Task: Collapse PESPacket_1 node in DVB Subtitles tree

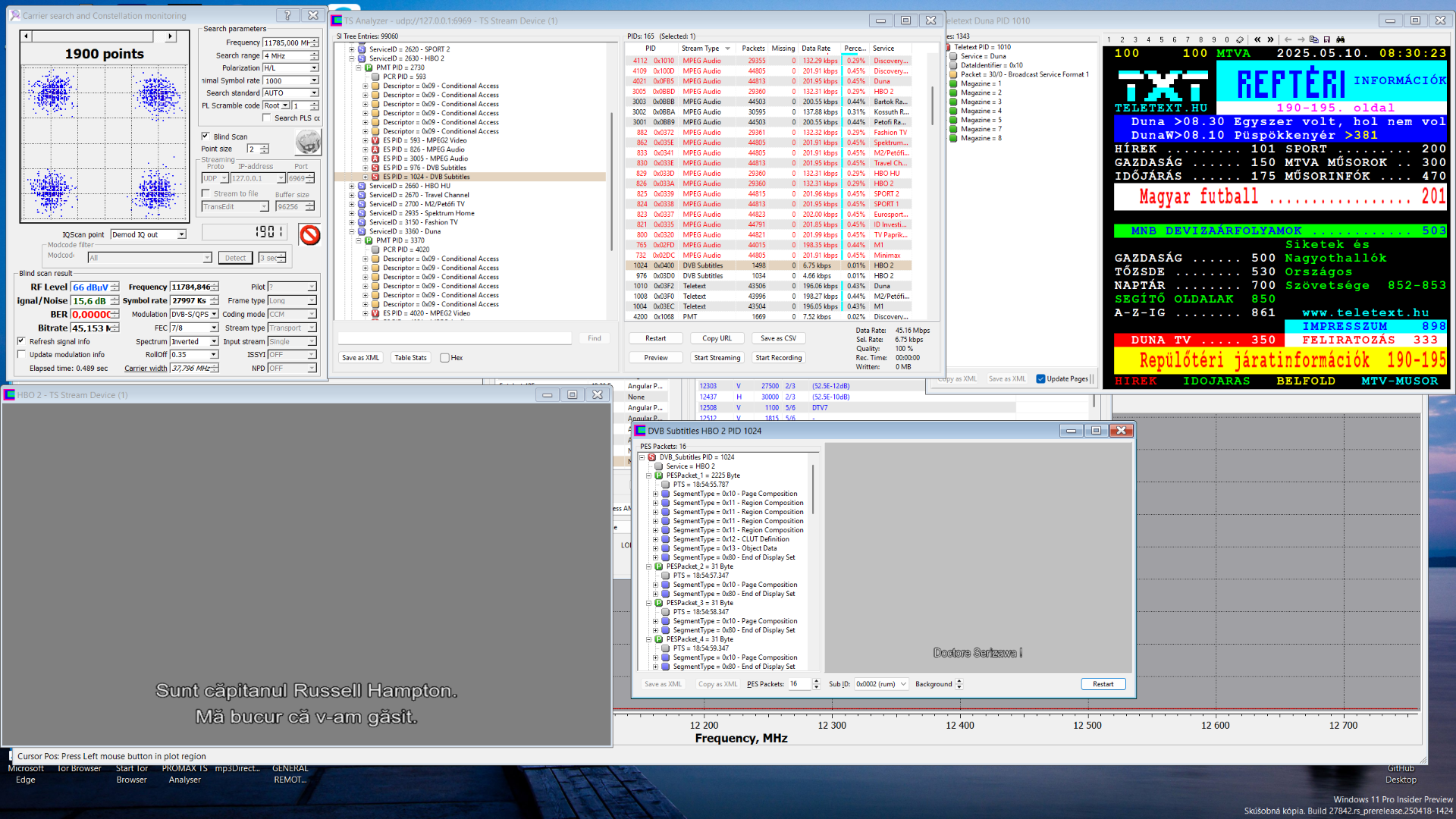Action: click(649, 475)
